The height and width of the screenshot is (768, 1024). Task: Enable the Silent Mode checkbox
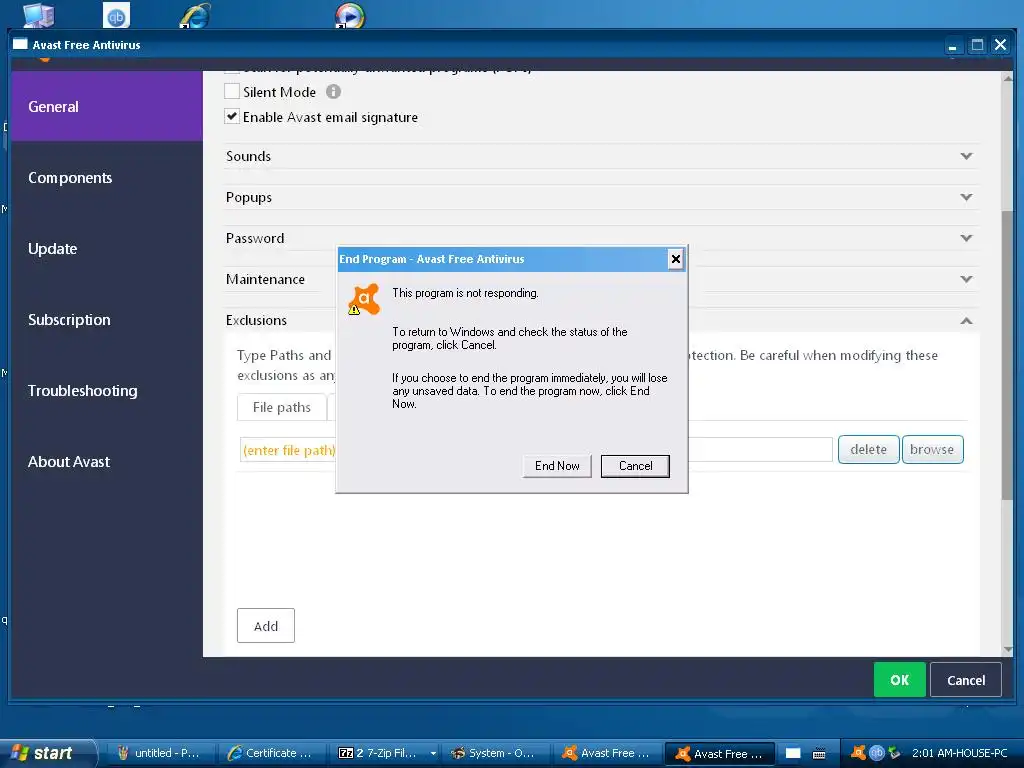231,91
